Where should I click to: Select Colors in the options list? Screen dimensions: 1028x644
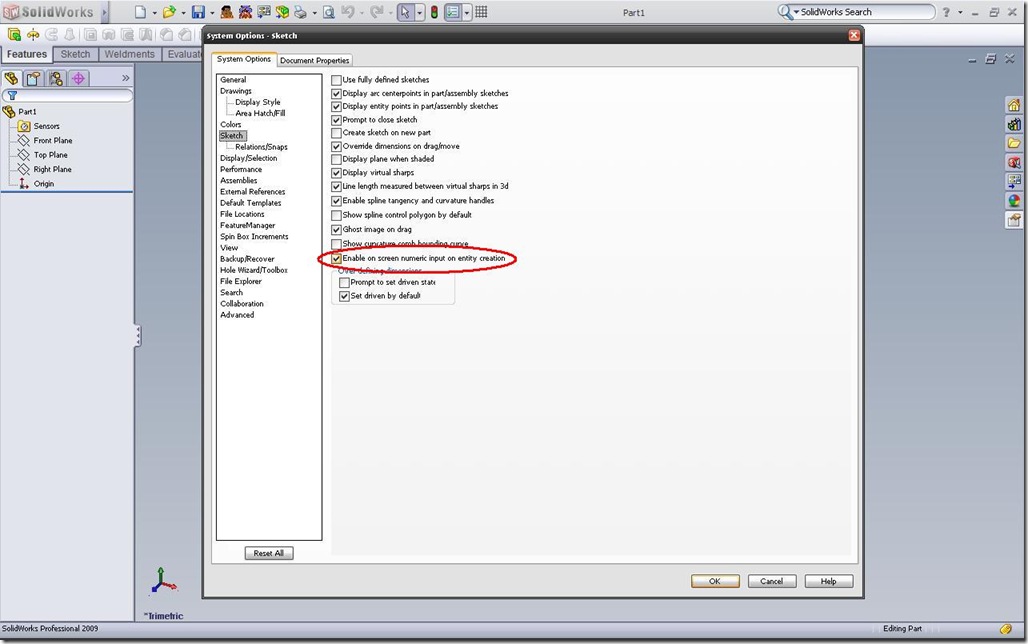coord(231,125)
